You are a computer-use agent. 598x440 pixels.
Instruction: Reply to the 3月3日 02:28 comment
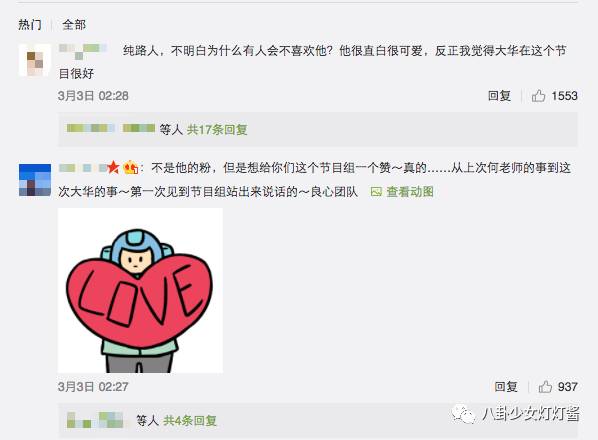(499, 96)
